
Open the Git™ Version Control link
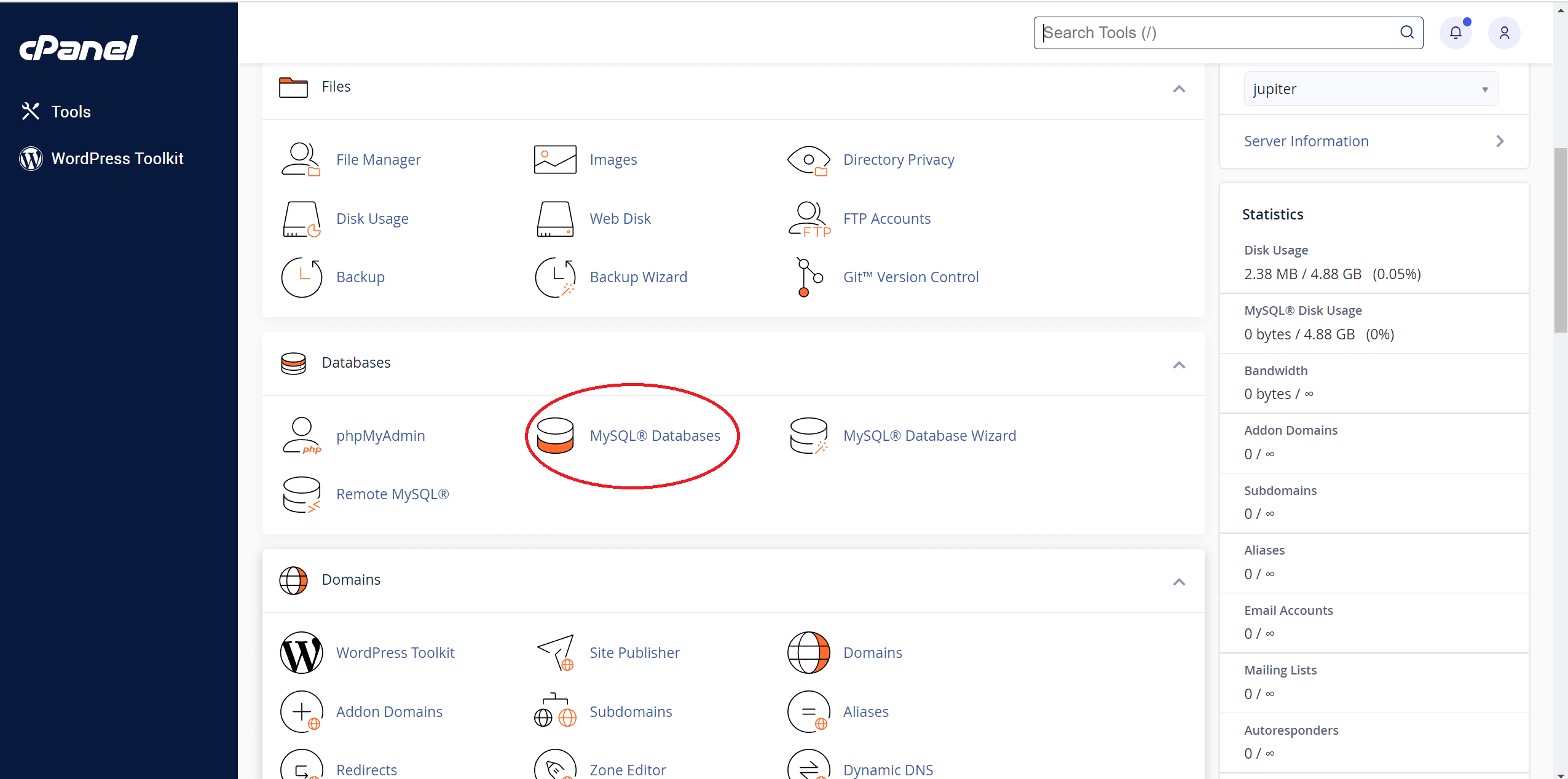(x=911, y=277)
